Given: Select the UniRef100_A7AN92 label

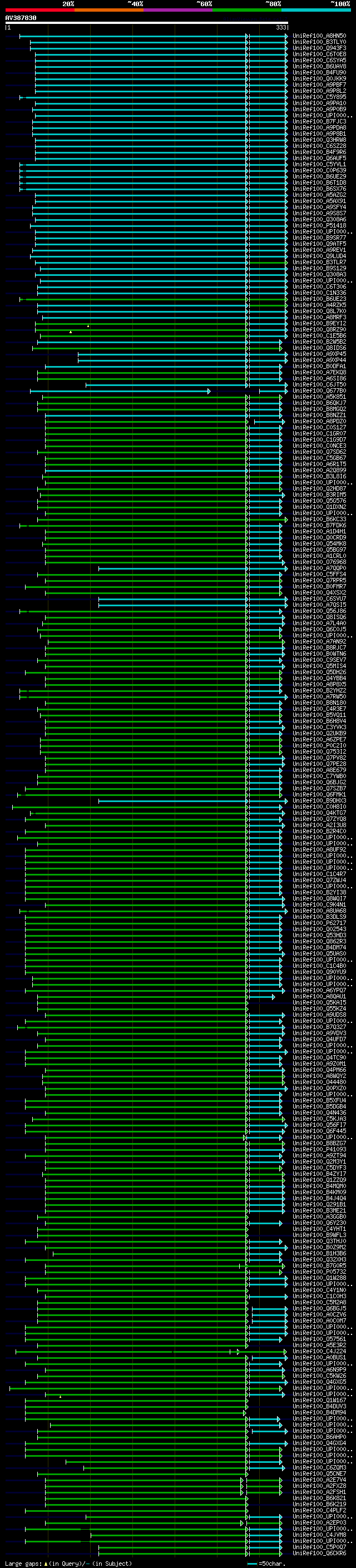Looking at the screenshot, I should click(319, 641).
